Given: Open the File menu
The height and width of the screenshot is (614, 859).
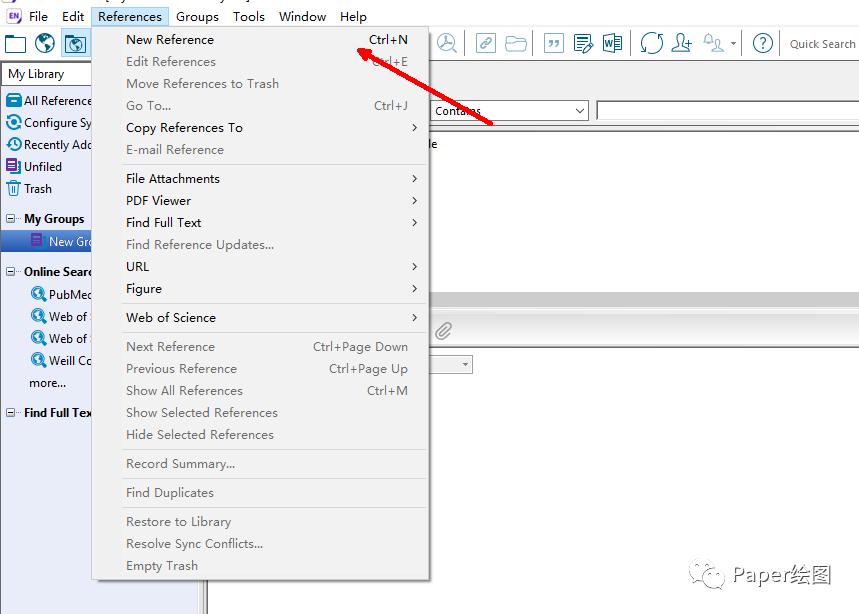Looking at the screenshot, I should [38, 16].
